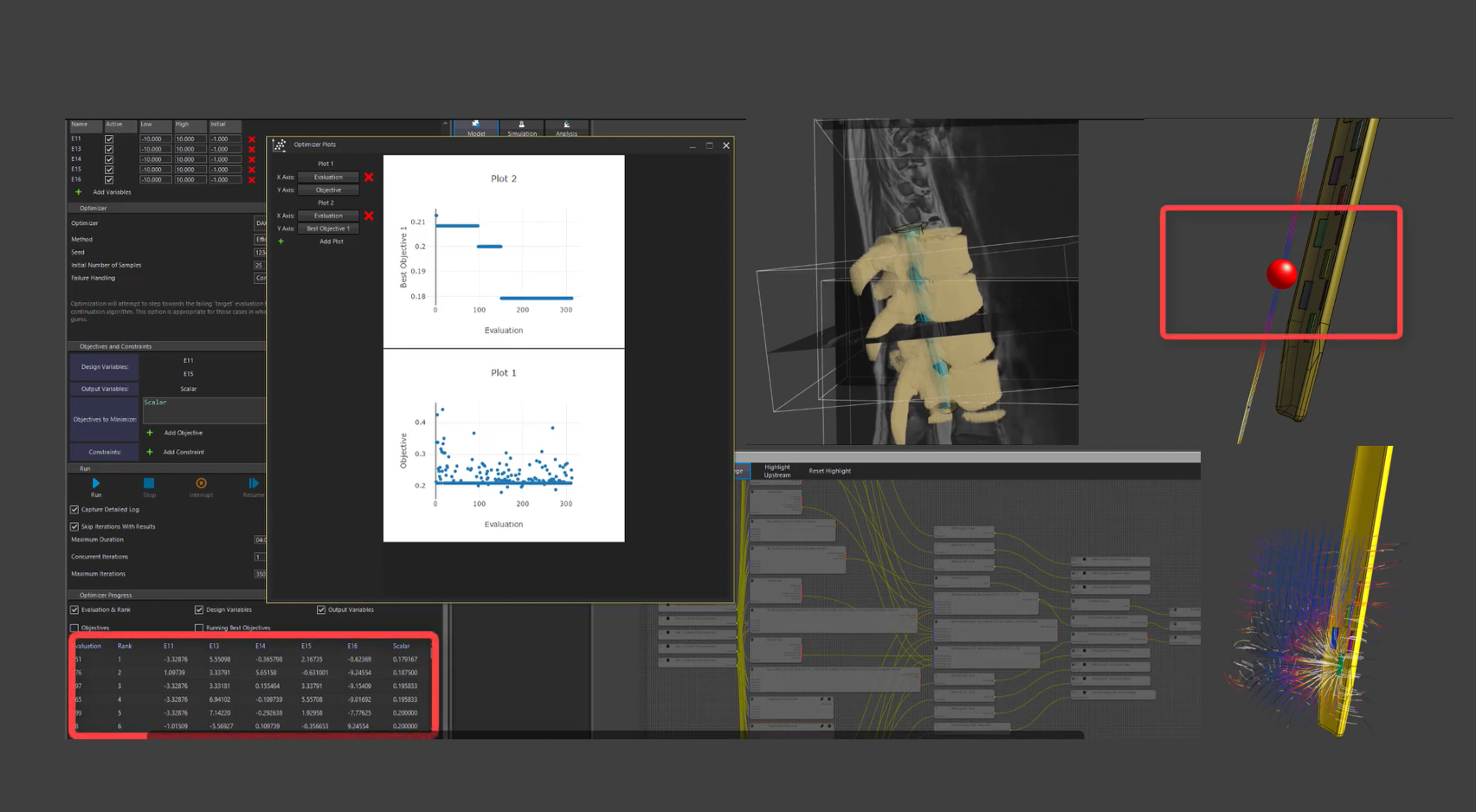This screenshot has height=812, width=1476.
Task: Toggle Active checkbox for variable E13
Action: 109,150
